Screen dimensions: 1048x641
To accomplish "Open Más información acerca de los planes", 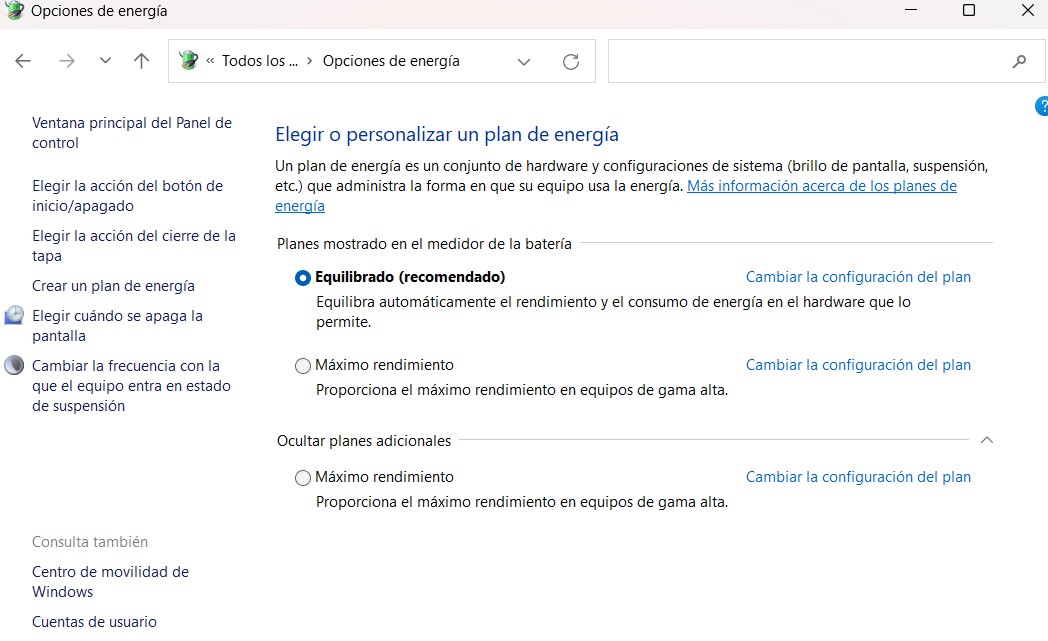I will [x=820, y=185].
